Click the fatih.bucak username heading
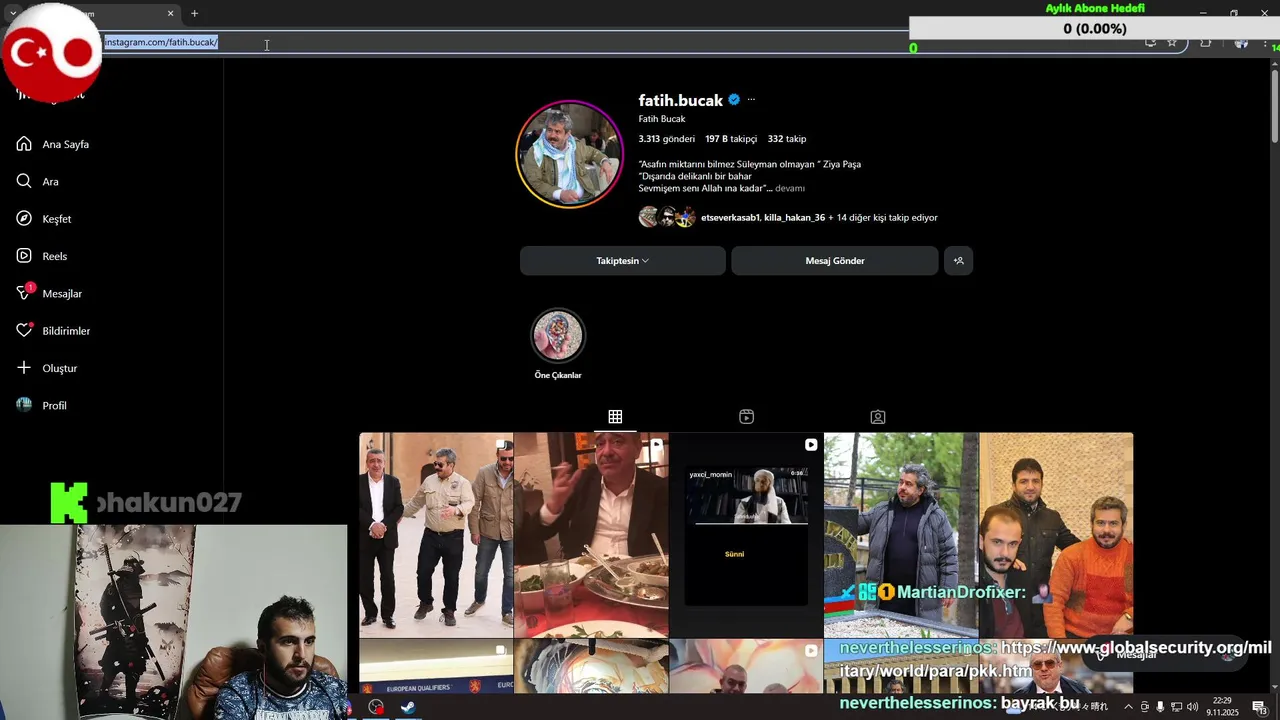 tap(681, 100)
